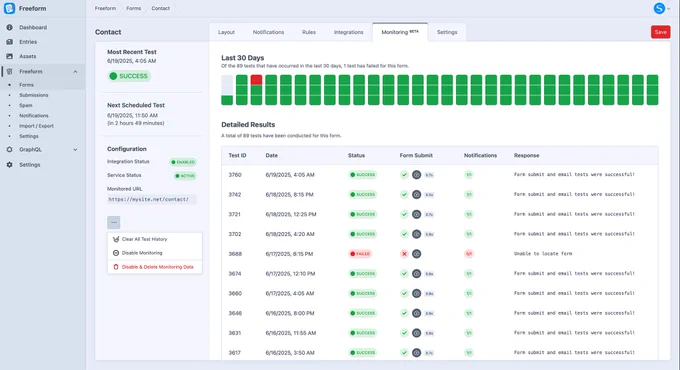
Task: Click the red failed-test bar in chart
Action: point(256,79)
